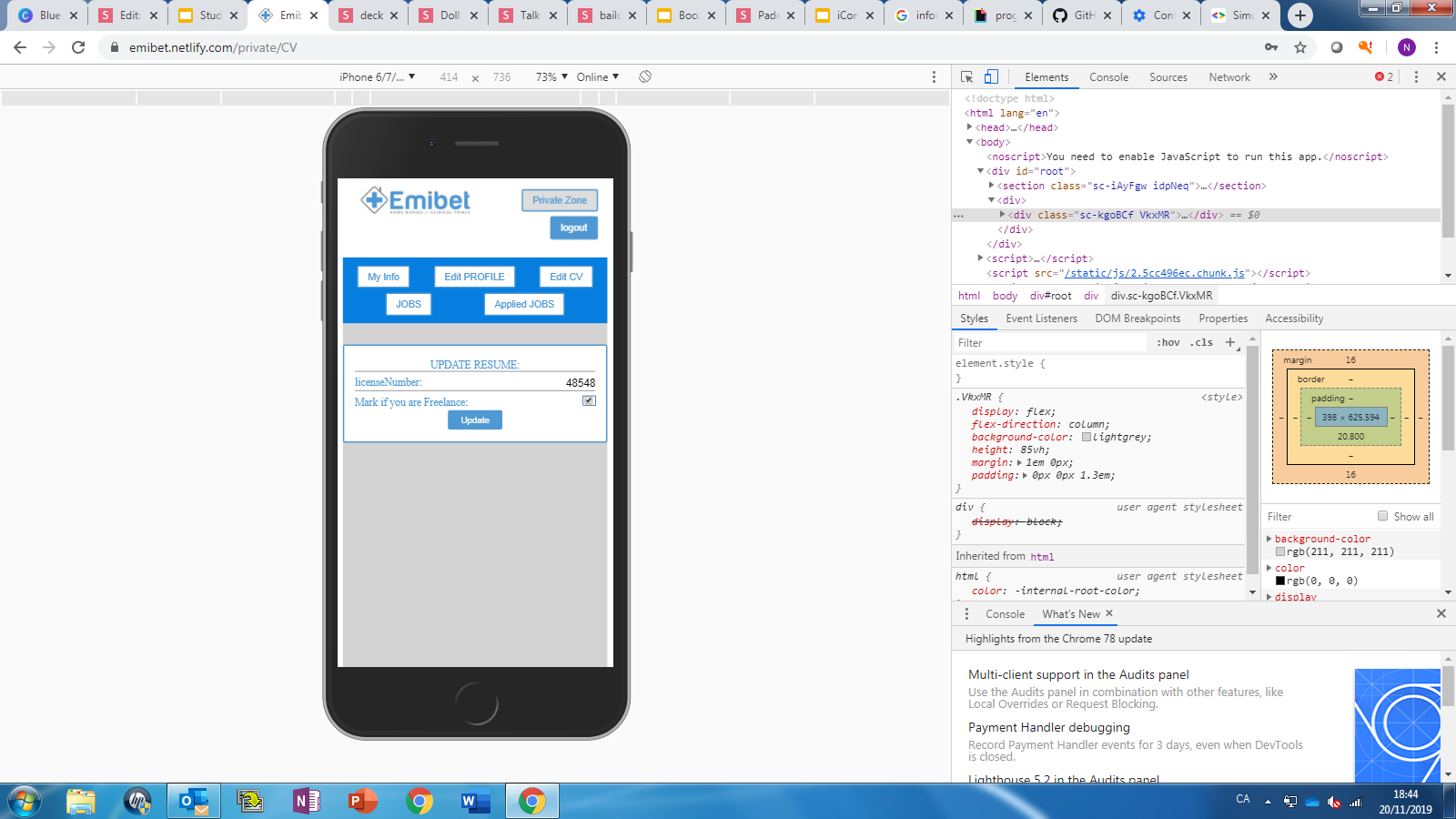Expand background-color in computed styles

pos(1269,539)
